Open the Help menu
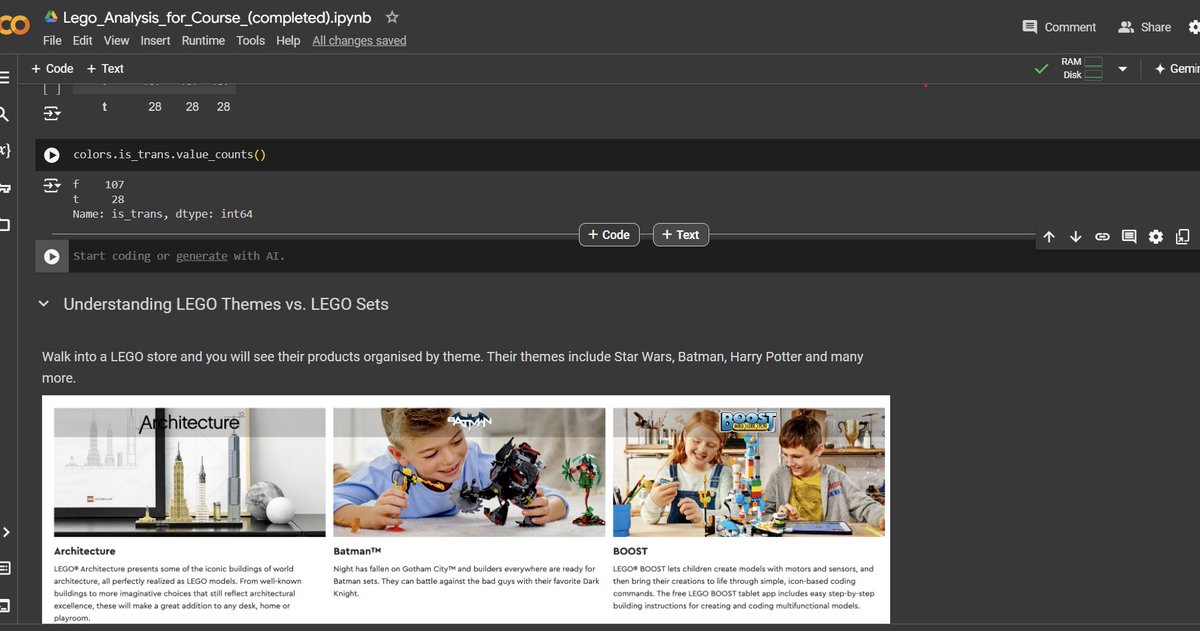Viewport: 1200px width, 631px height. point(288,41)
